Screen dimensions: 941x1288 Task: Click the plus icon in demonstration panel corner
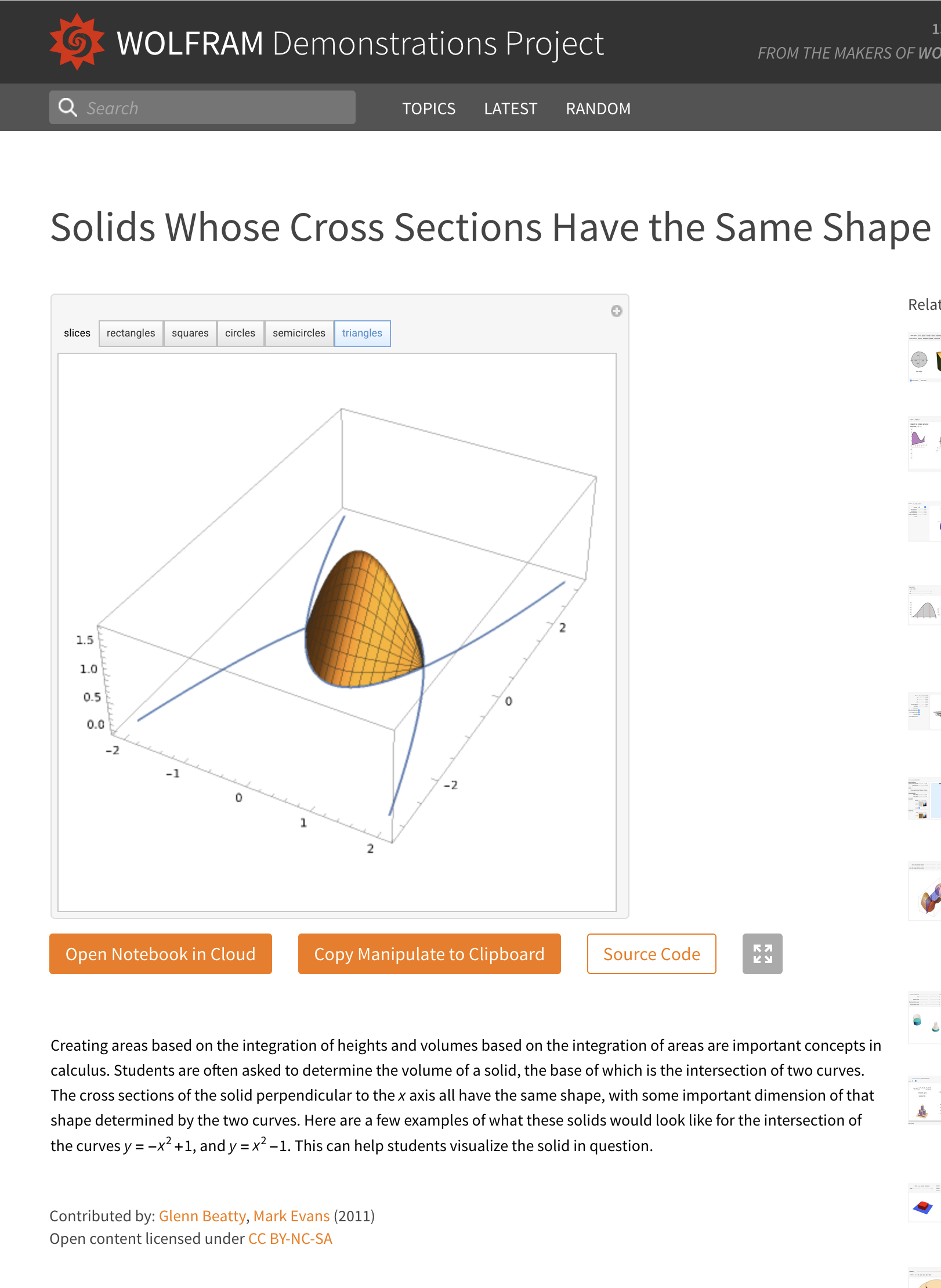point(616,311)
